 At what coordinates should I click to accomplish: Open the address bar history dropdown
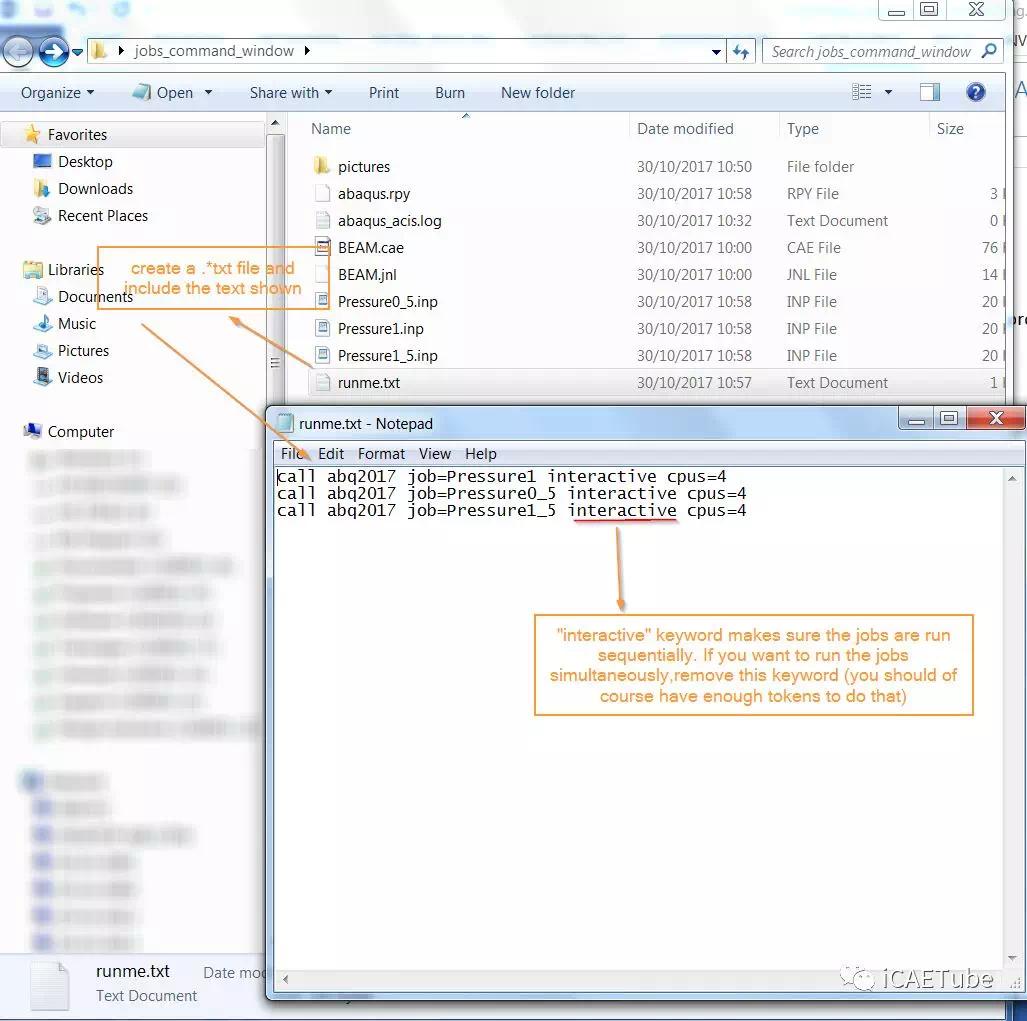(717, 52)
